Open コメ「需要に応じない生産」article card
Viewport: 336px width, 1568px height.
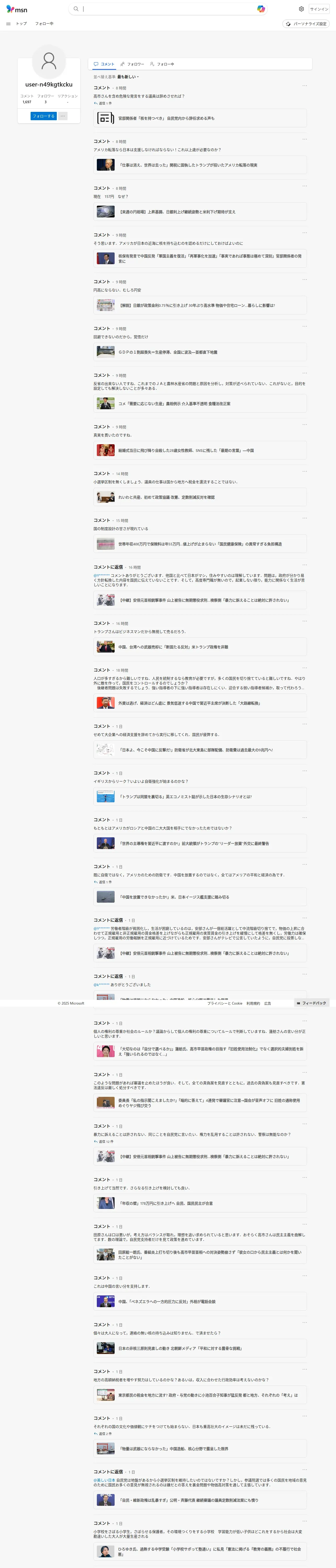[200, 403]
